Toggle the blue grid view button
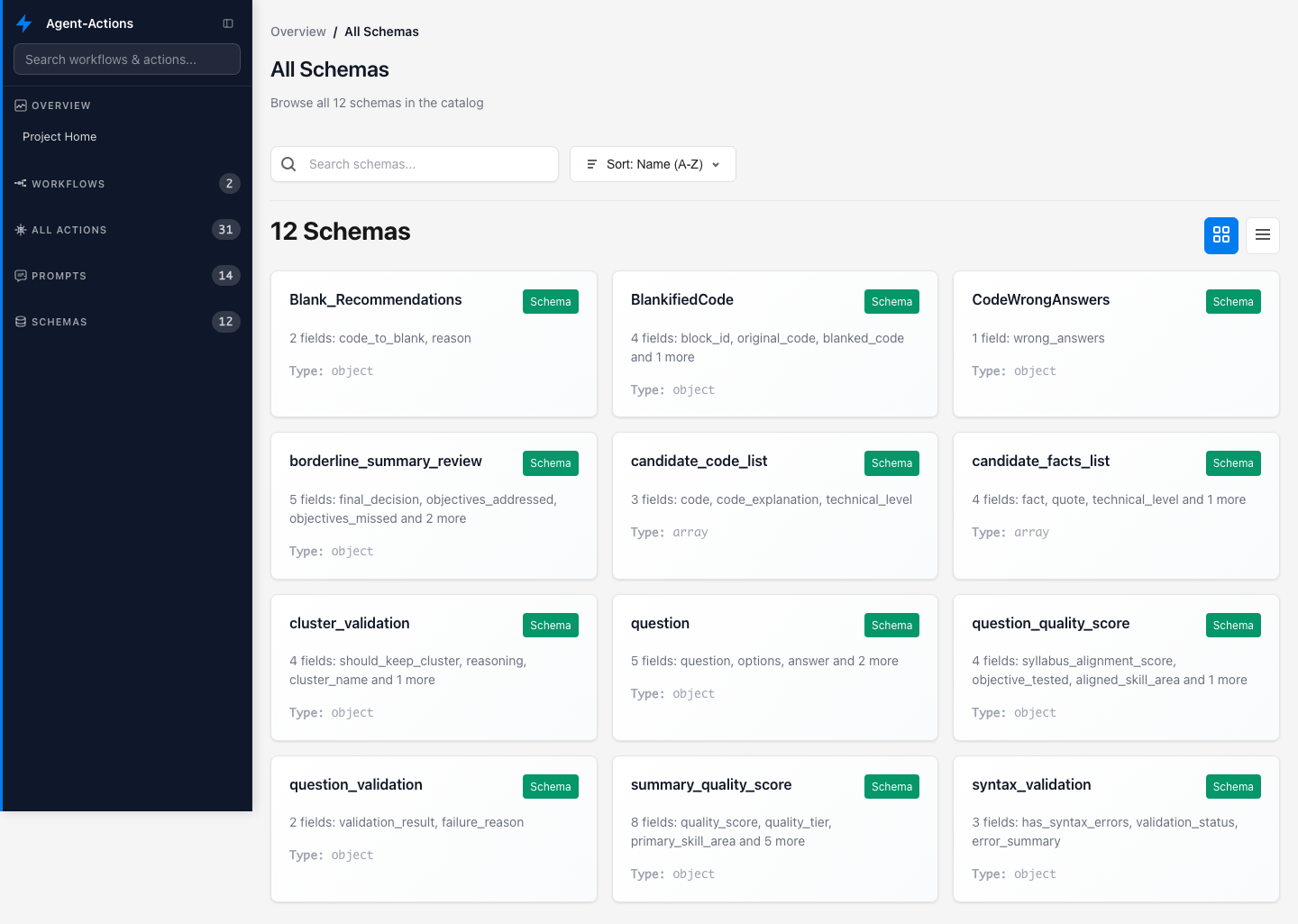The image size is (1298, 924). [x=1221, y=235]
